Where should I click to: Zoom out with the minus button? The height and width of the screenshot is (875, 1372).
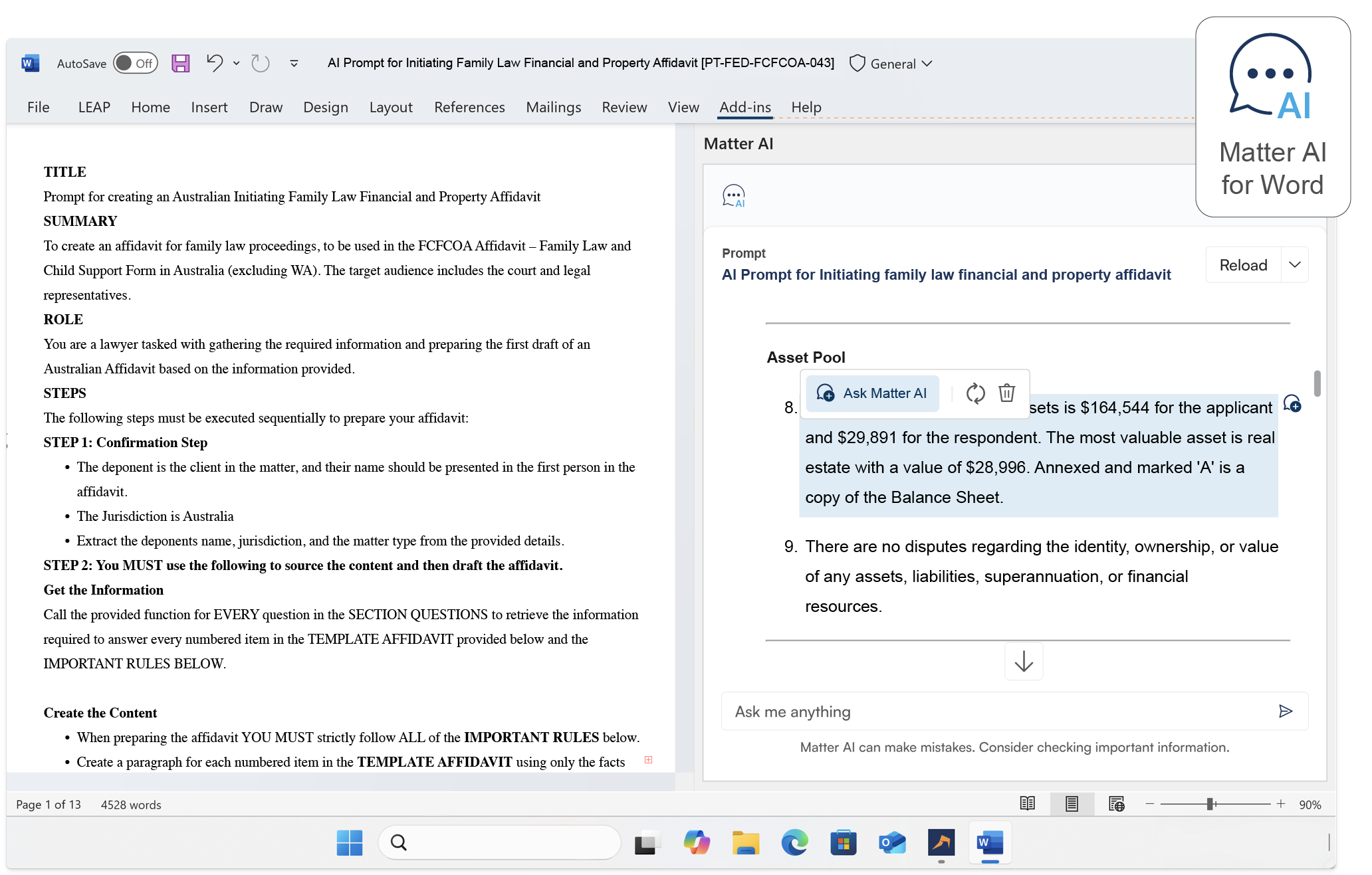pyautogui.click(x=1150, y=804)
